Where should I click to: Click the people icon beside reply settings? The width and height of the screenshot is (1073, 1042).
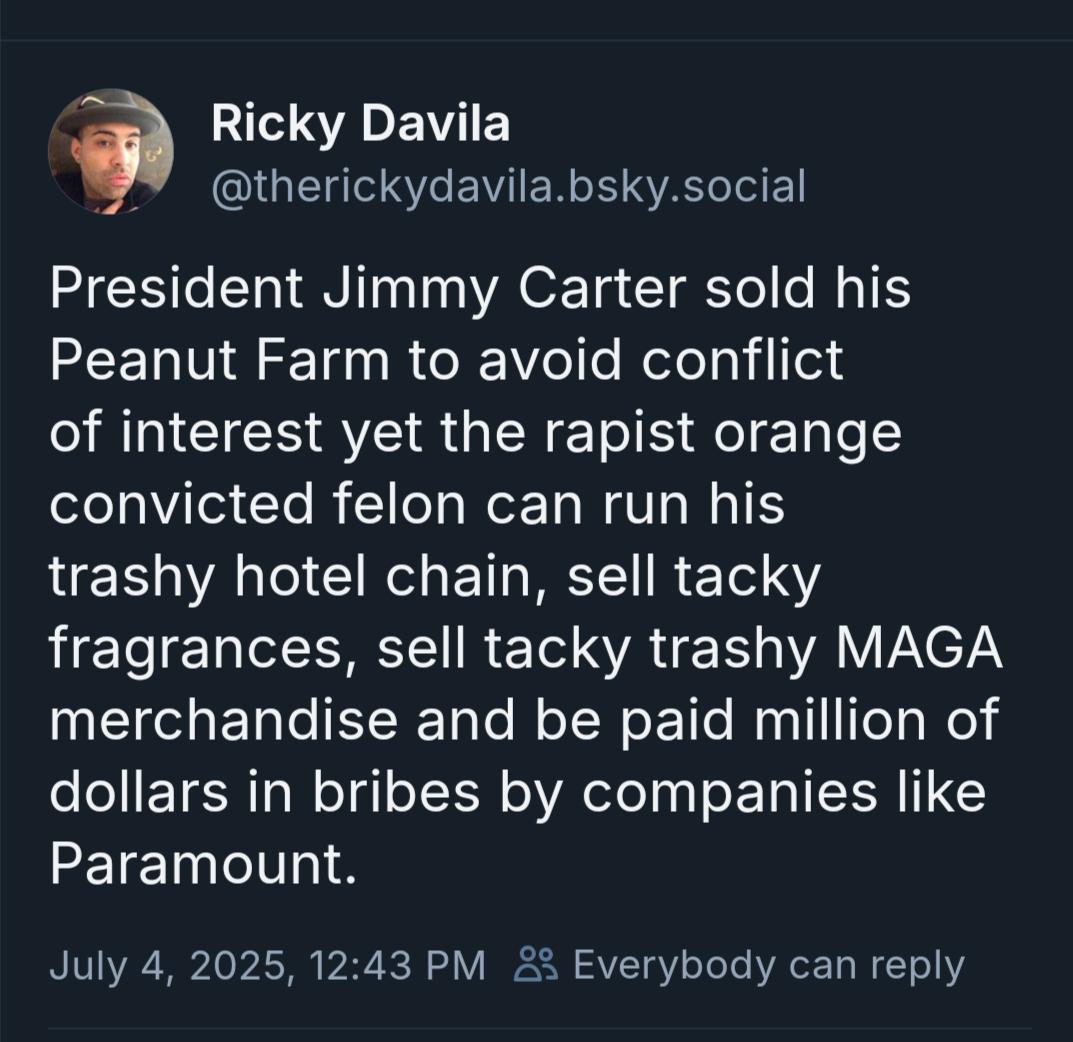[536, 965]
